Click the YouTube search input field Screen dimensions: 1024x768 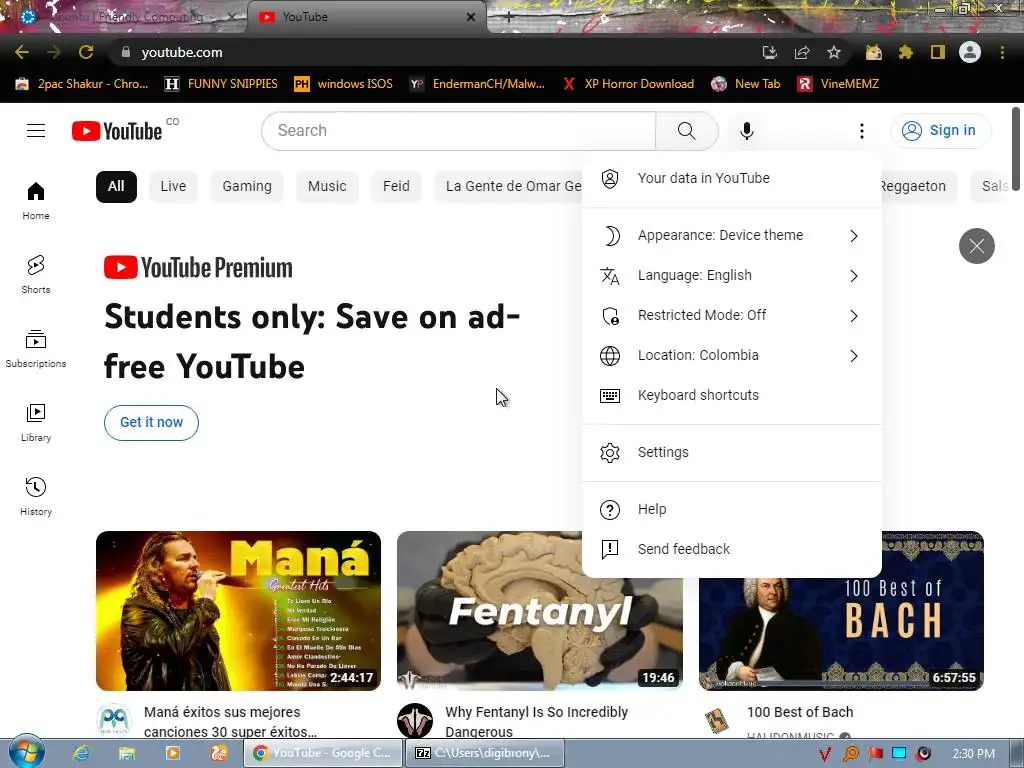pos(458,131)
